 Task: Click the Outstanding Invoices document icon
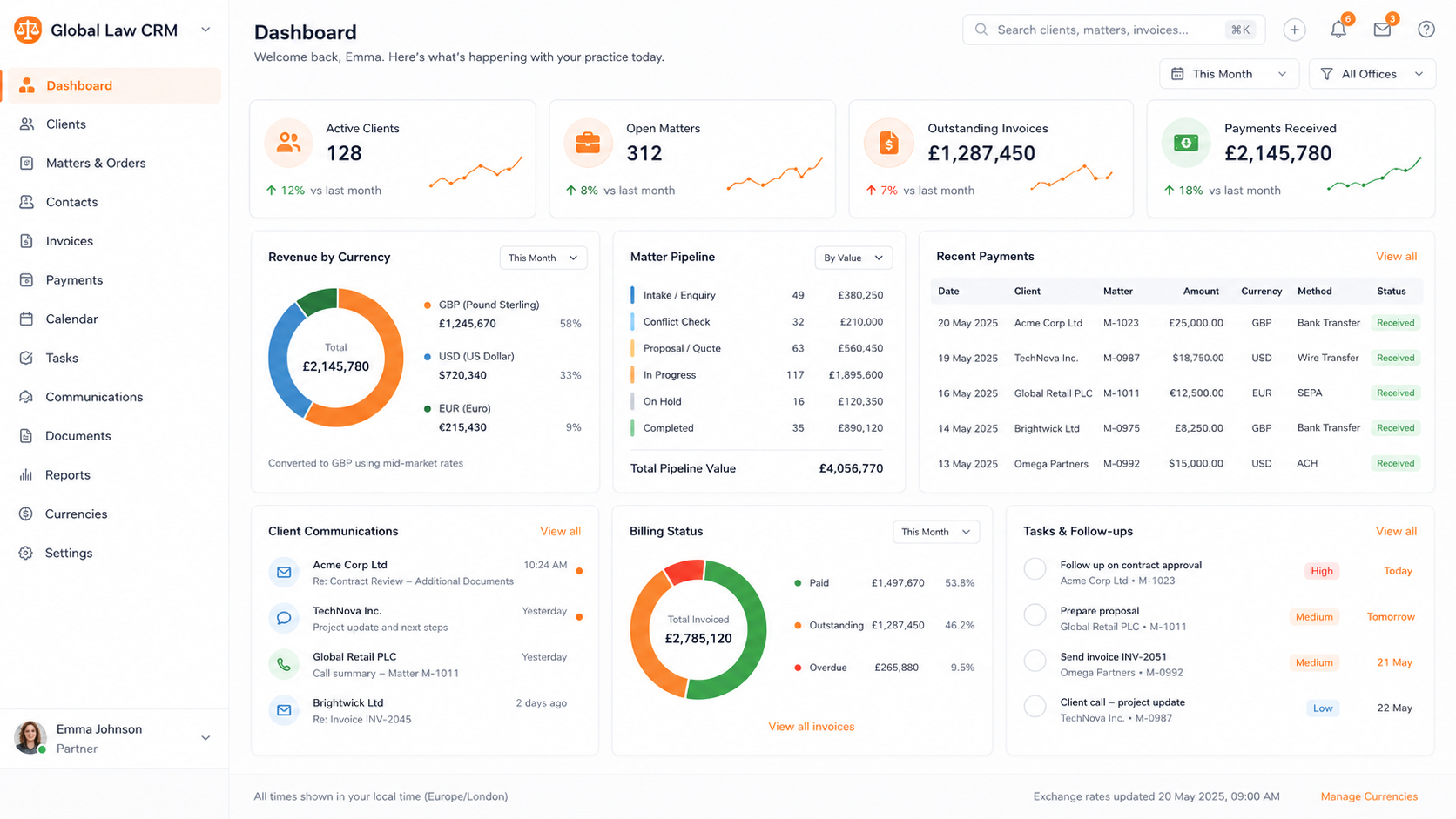(888, 142)
